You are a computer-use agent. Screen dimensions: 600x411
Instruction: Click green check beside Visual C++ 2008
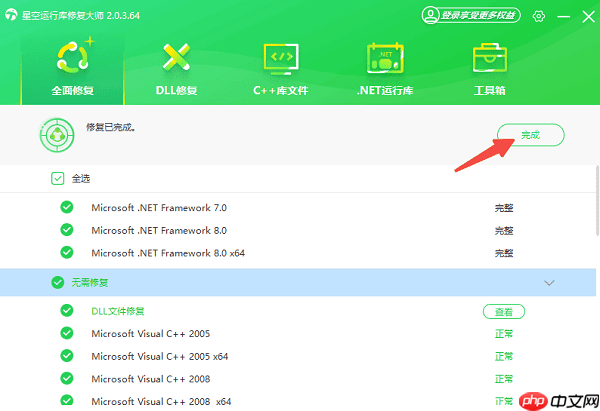point(67,378)
